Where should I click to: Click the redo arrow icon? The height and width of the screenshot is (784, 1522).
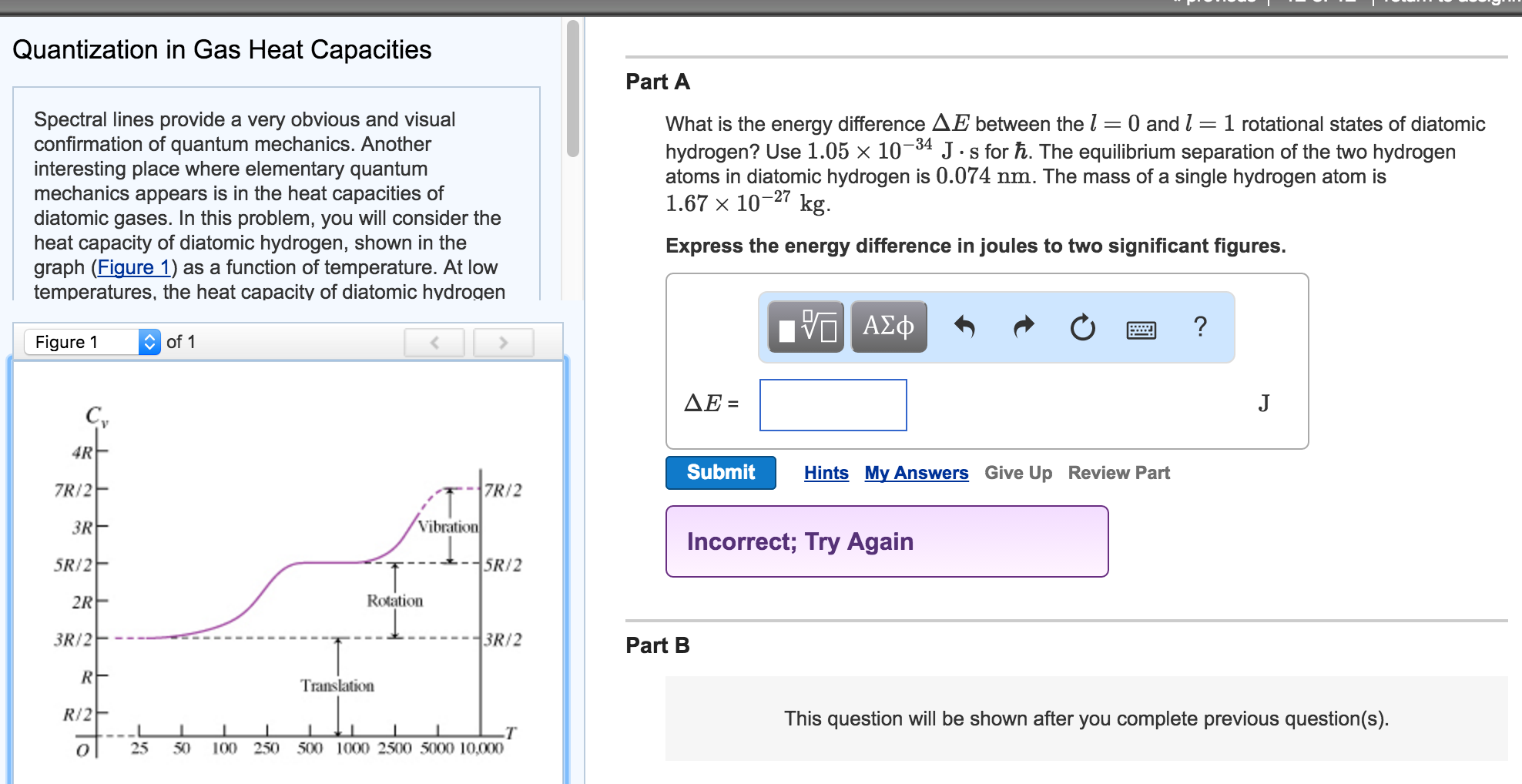coord(1024,327)
